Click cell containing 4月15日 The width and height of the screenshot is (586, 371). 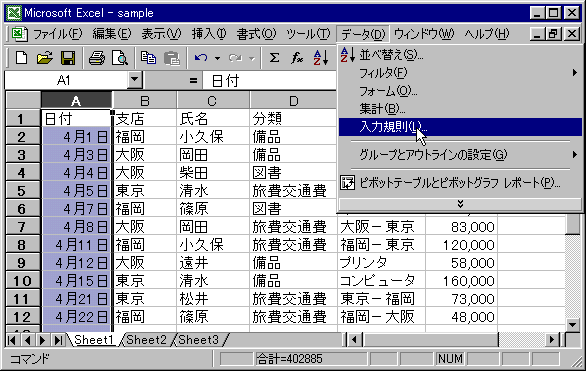point(76,281)
